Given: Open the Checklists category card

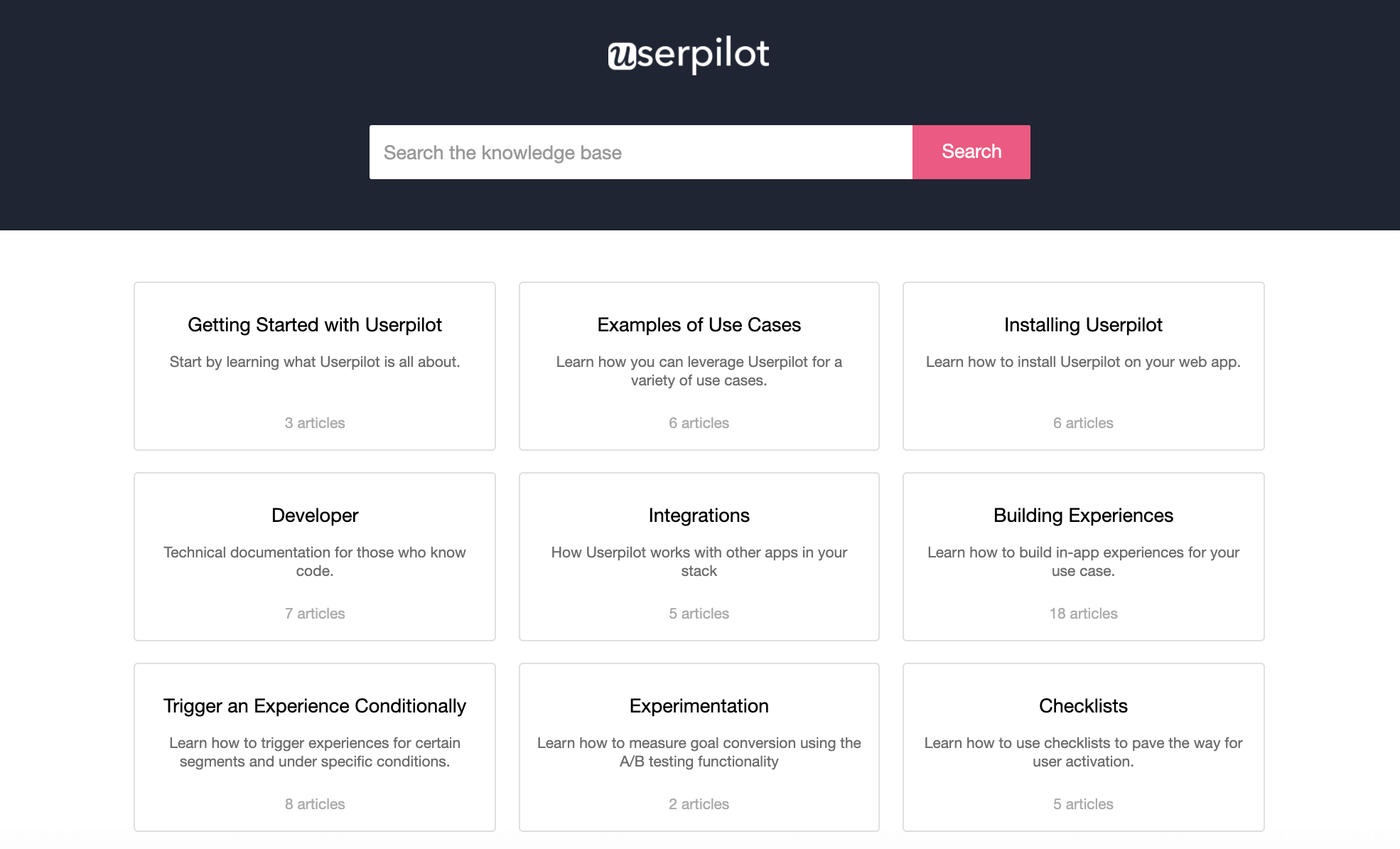Looking at the screenshot, I should [x=1082, y=706].
